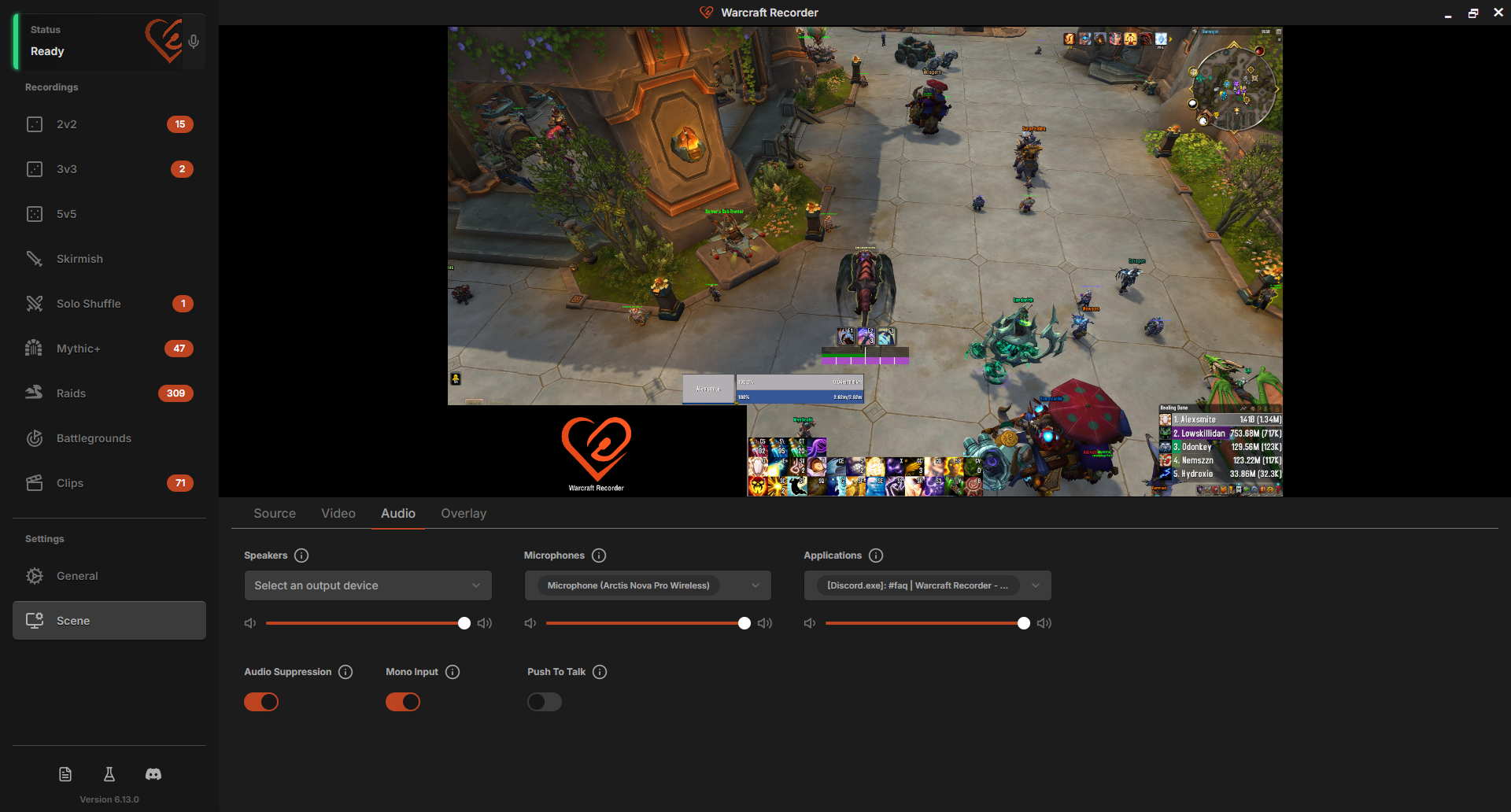Screen dimensions: 1511x812
Task: Click the Warcraft Recorder logo overlay in preview
Action: click(x=597, y=452)
